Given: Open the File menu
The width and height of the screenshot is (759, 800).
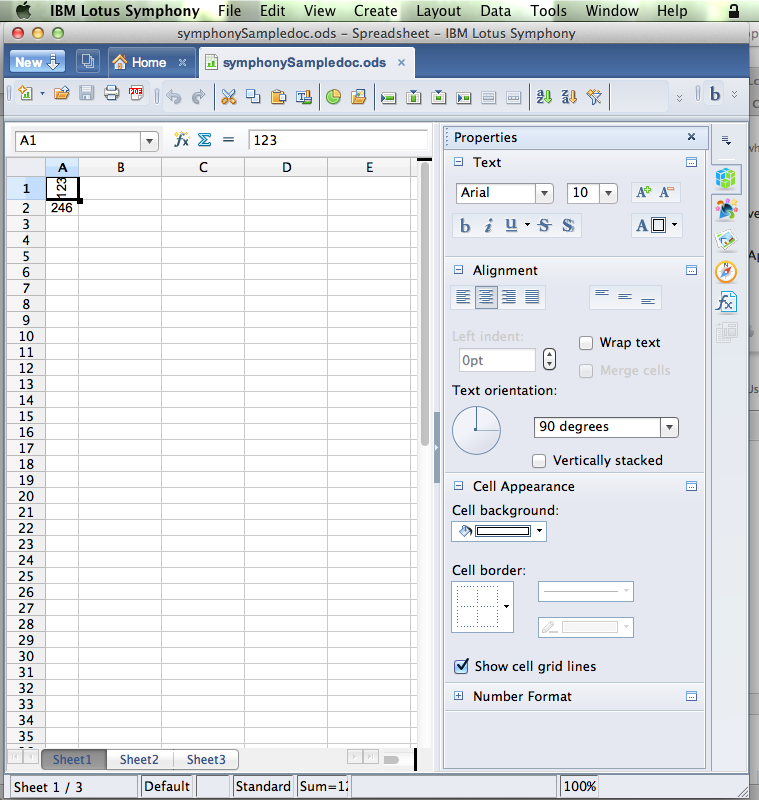Looking at the screenshot, I should pyautogui.click(x=230, y=11).
